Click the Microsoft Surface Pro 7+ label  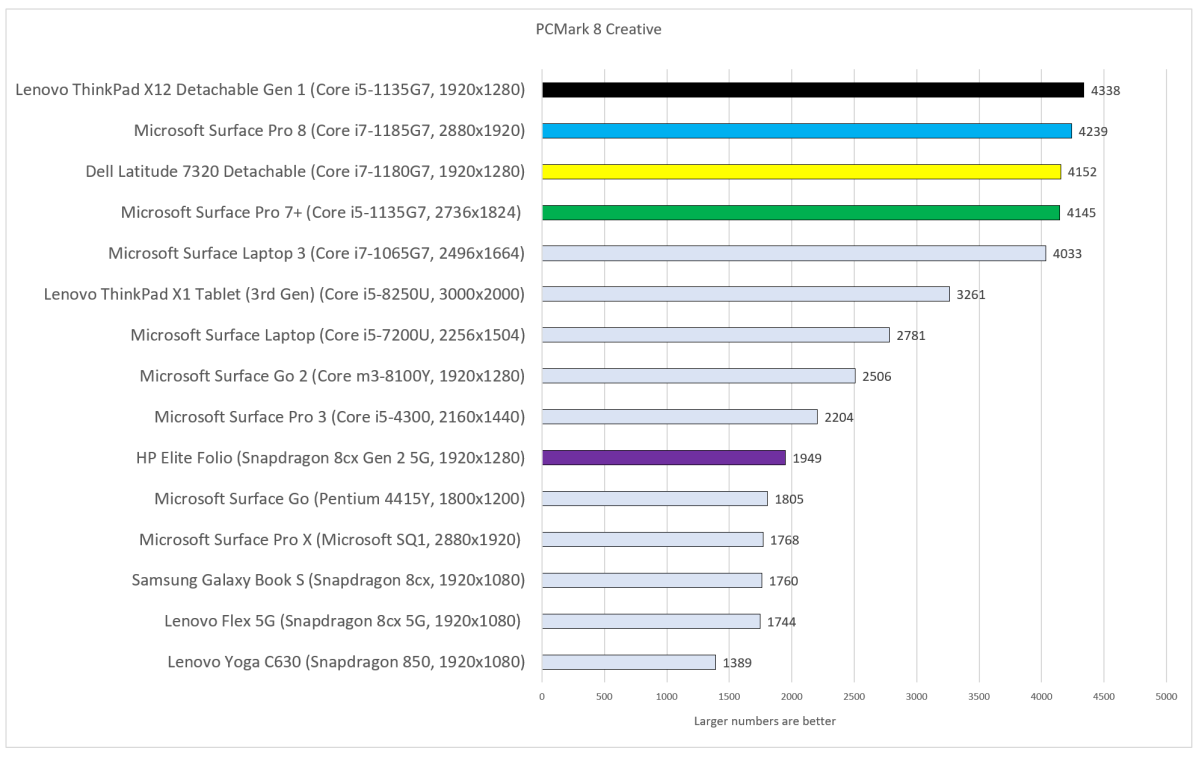321,213
